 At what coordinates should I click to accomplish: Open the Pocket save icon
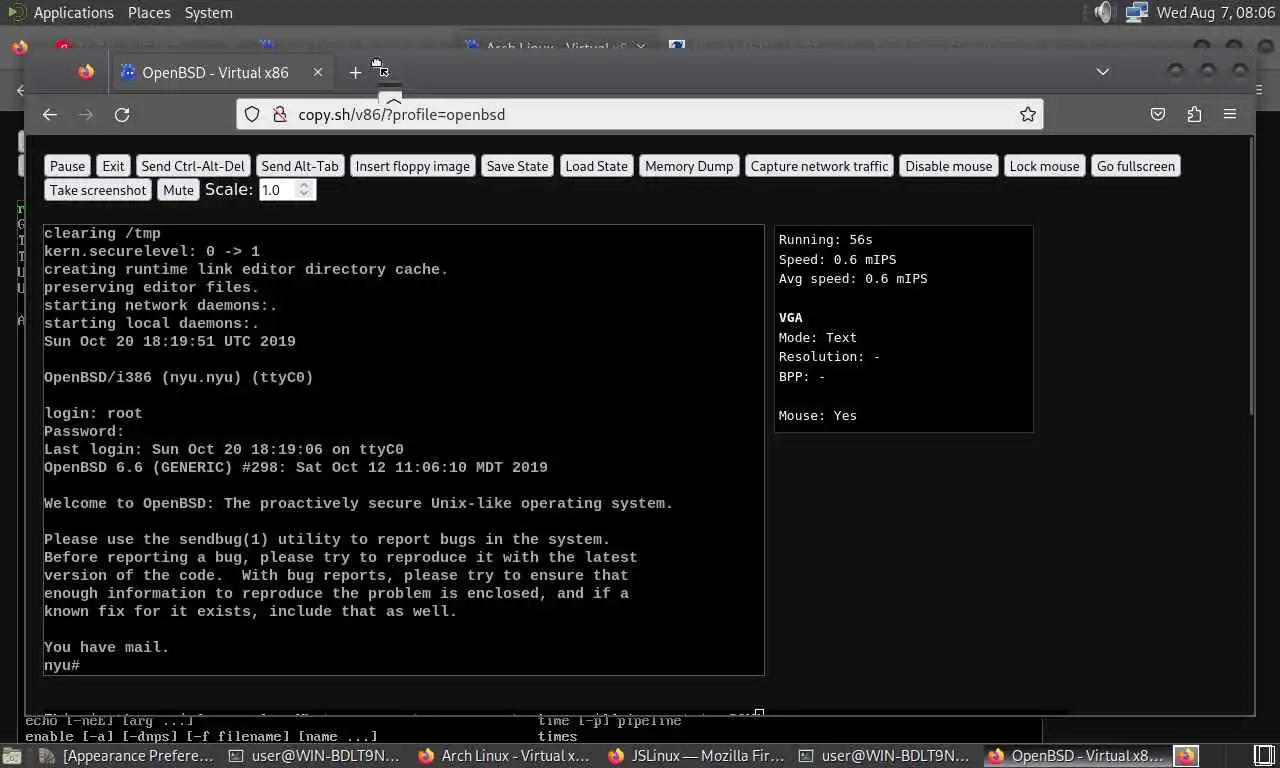pos(1158,115)
